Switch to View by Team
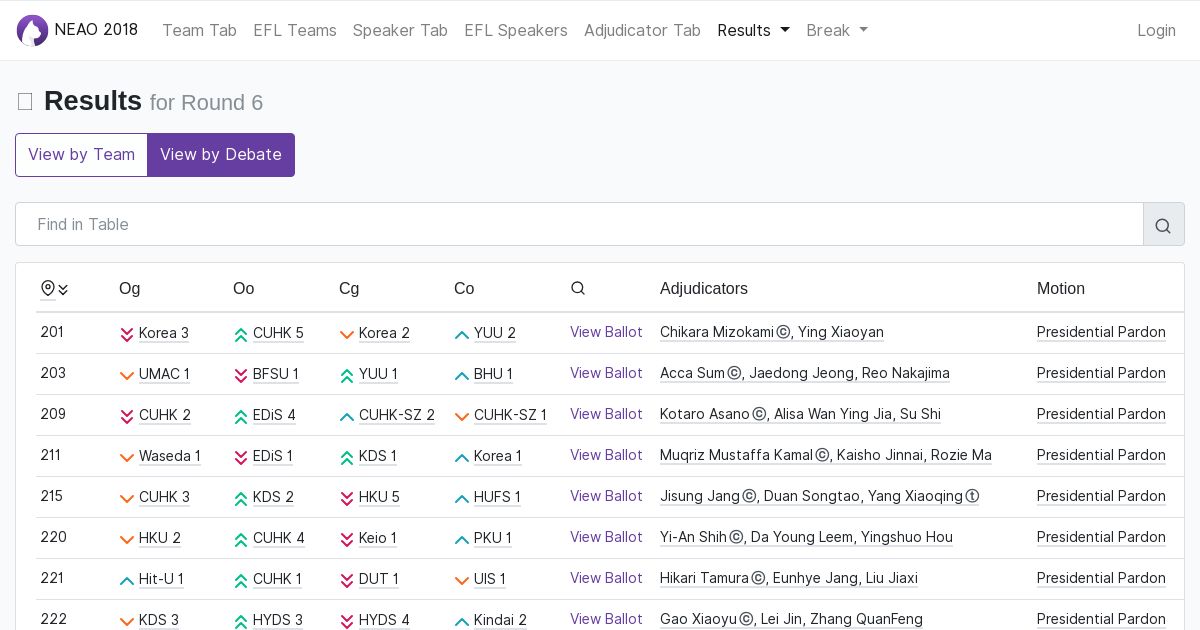 81,155
